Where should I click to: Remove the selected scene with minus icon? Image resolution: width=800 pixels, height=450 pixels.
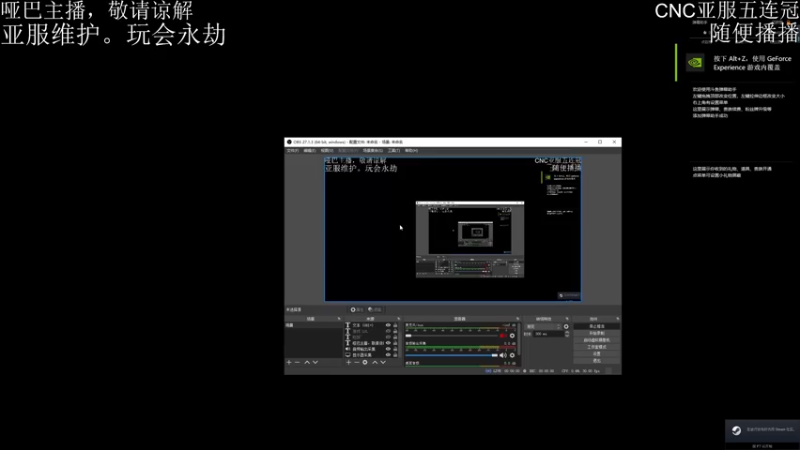[297, 362]
